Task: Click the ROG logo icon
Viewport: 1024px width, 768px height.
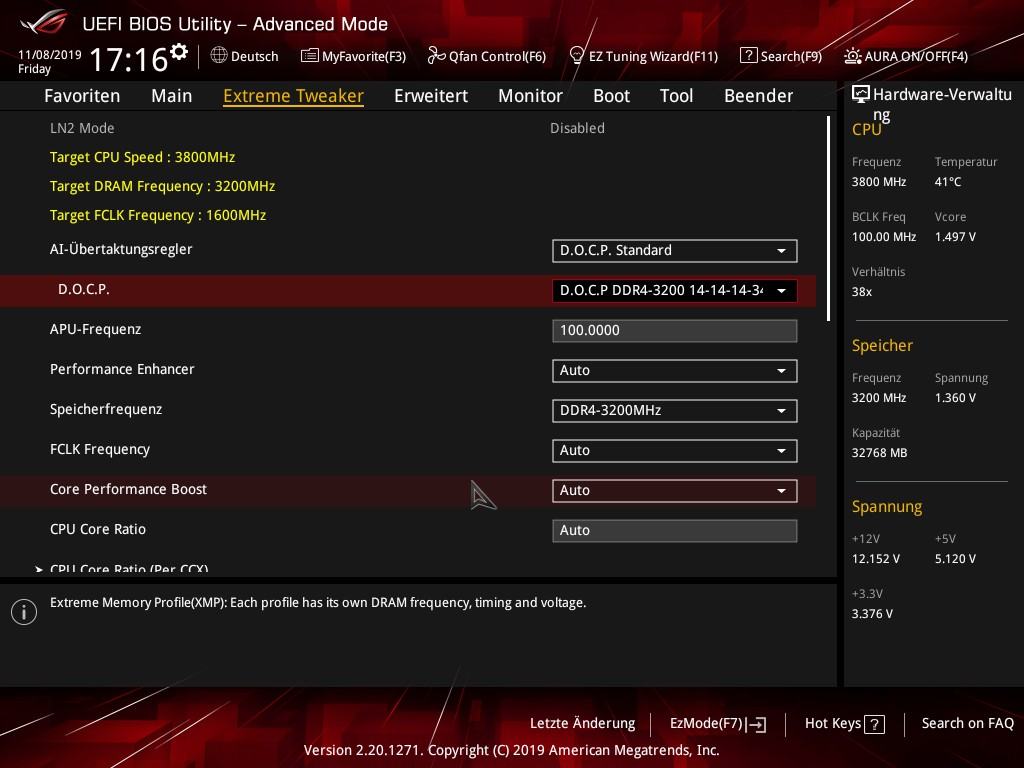Action: [x=43, y=23]
